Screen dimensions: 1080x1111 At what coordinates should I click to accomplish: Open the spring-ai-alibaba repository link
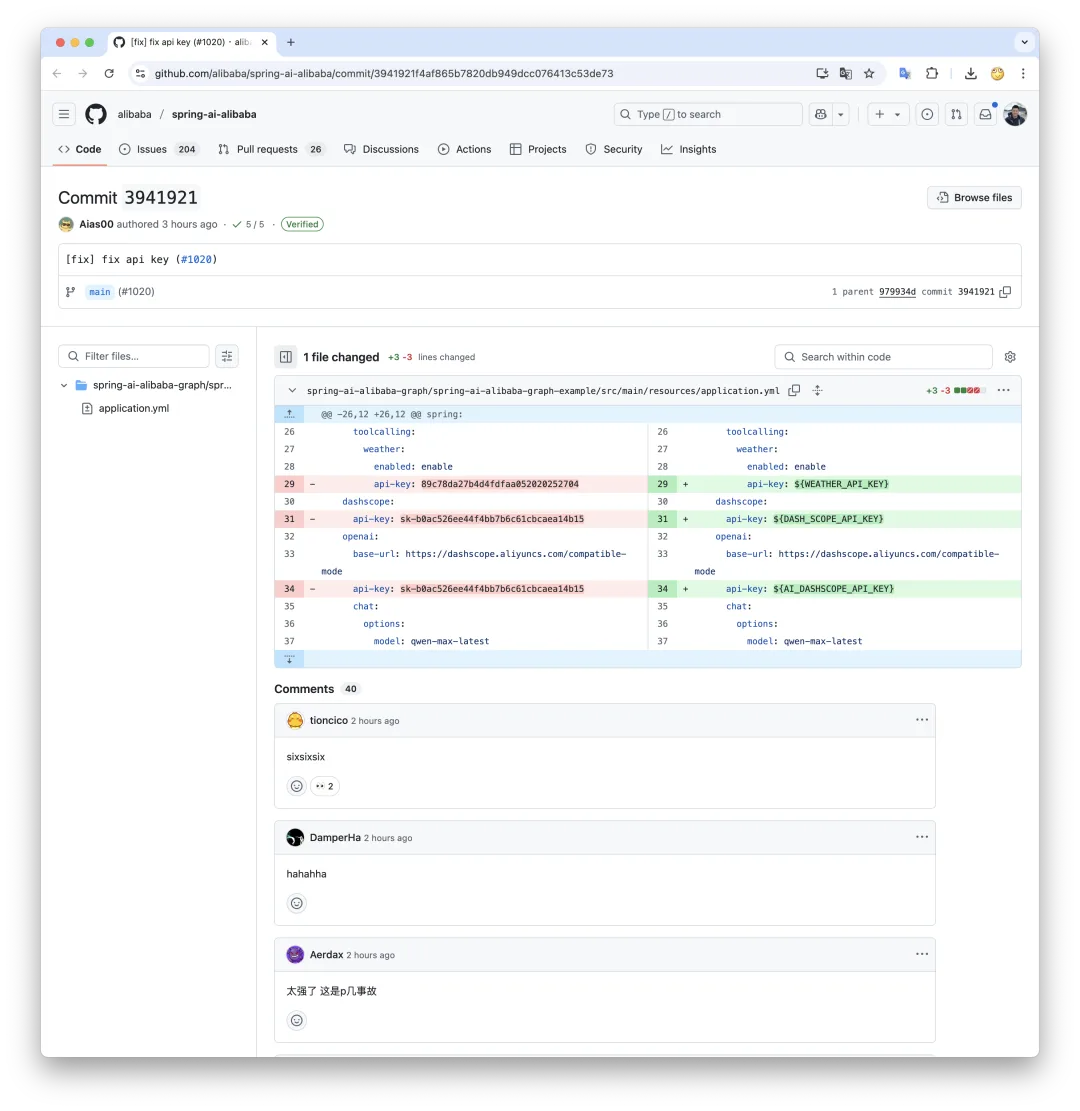[x=214, y=114]
